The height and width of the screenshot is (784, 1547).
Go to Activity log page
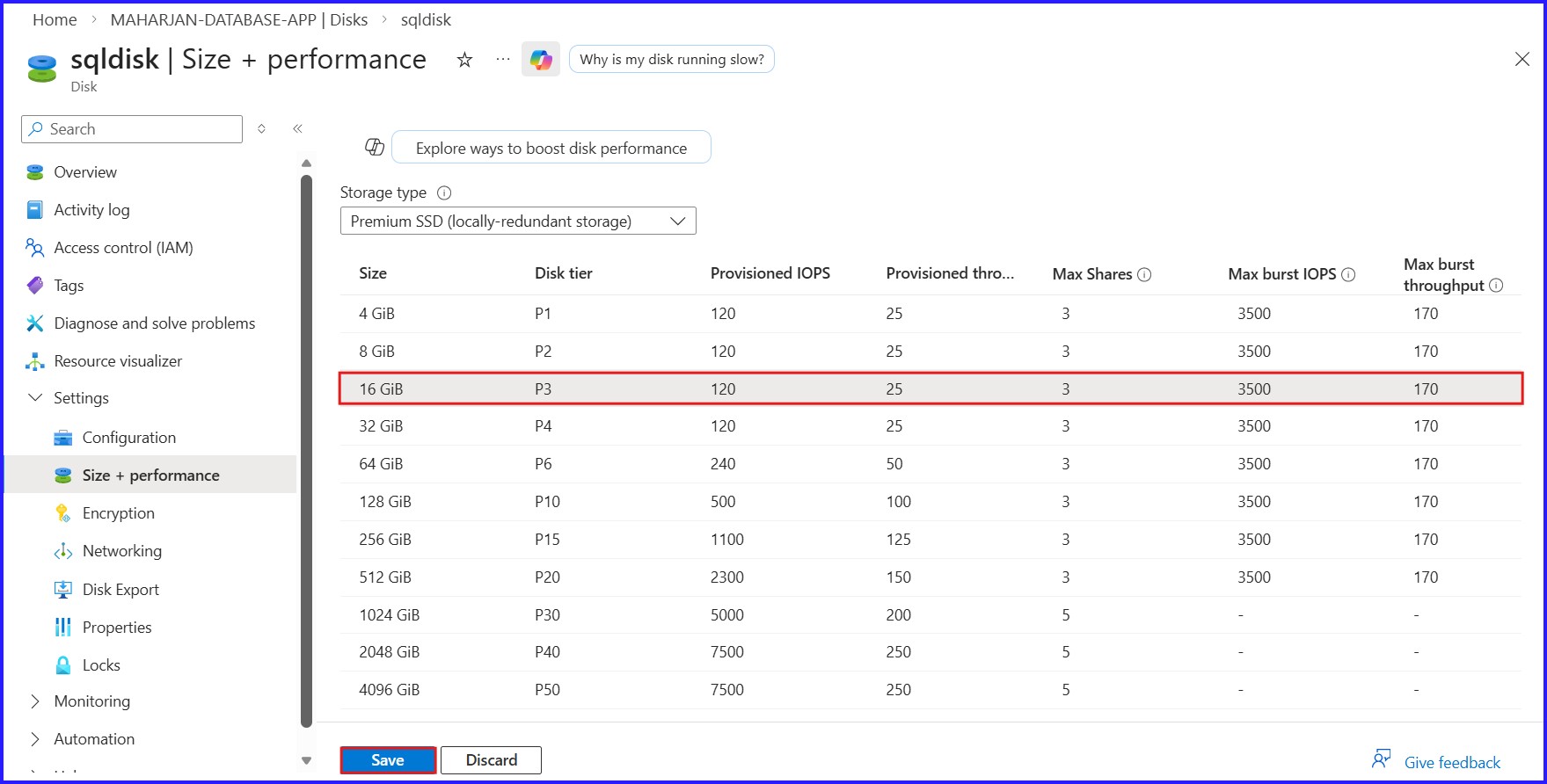click(x=91, y=210)
